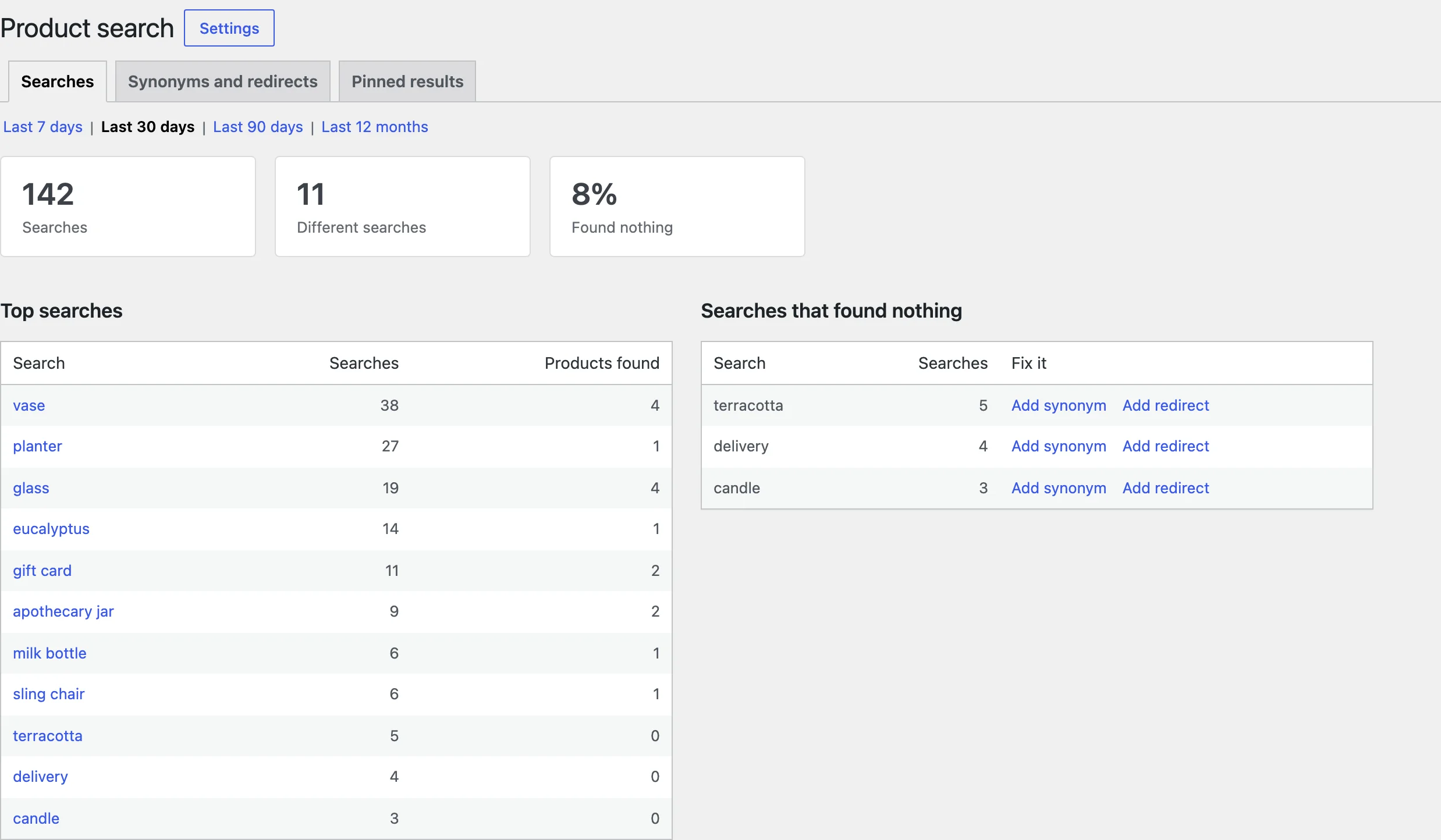Add synonym for terracotta
The width and height of the screenshot is (1441, 840).
[x=1059, y=405]
